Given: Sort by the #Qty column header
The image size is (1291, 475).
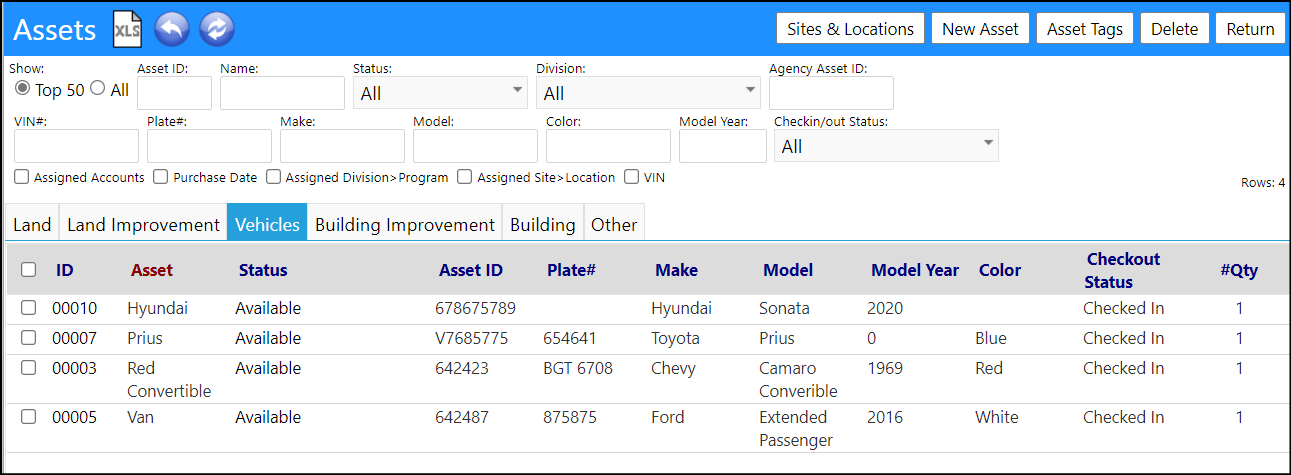Looking at the screenshot, I should [1239, 270].
